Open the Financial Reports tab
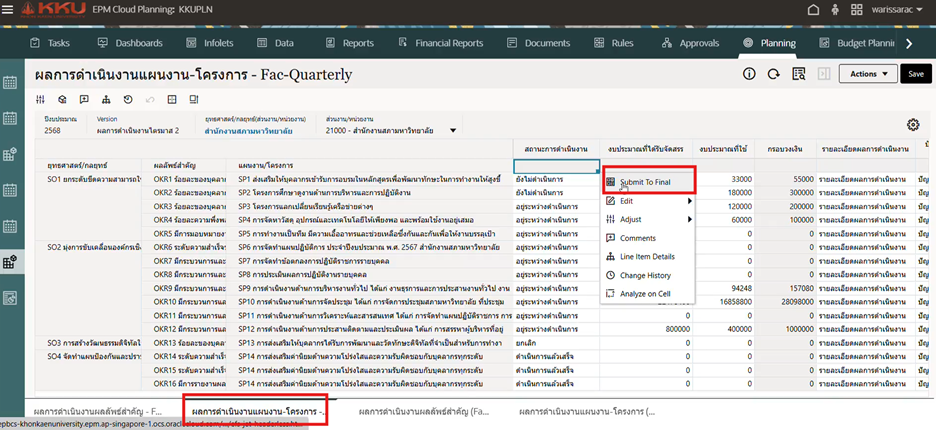The height and width of the screenshot is (430, 936). [x=441, y=43]
